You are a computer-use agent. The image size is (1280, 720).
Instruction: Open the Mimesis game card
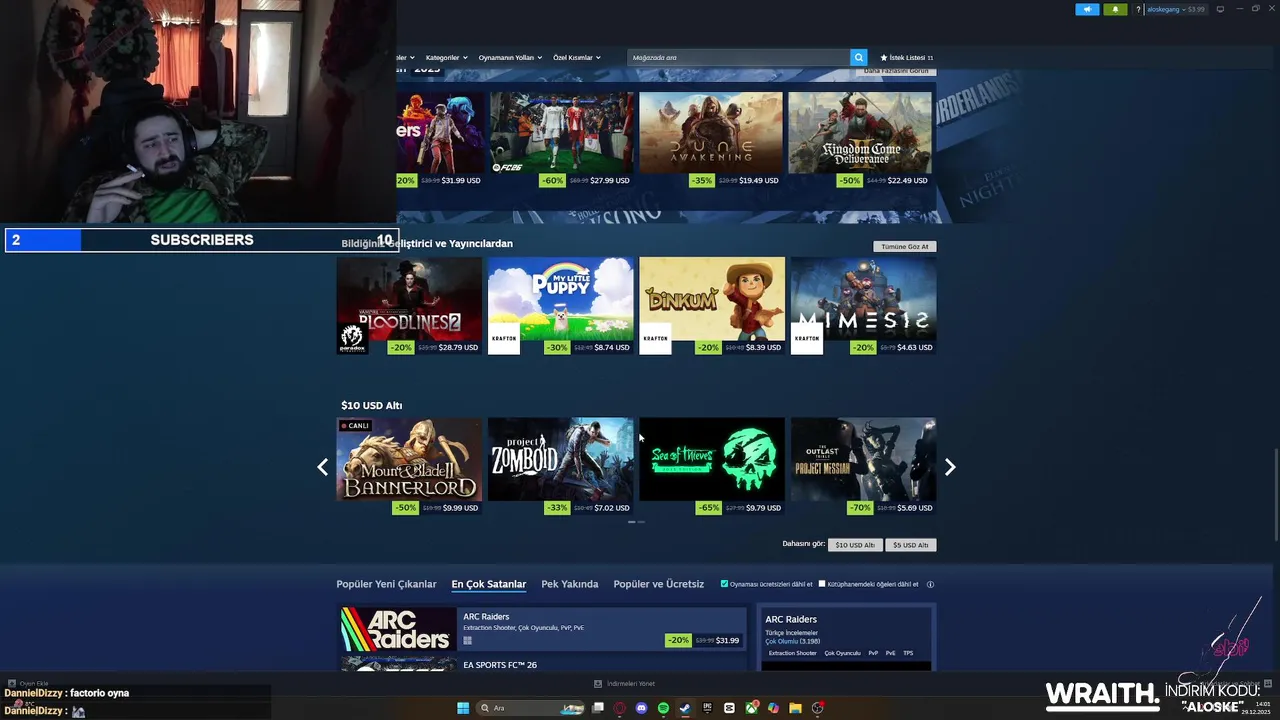(x=864, y=306)
